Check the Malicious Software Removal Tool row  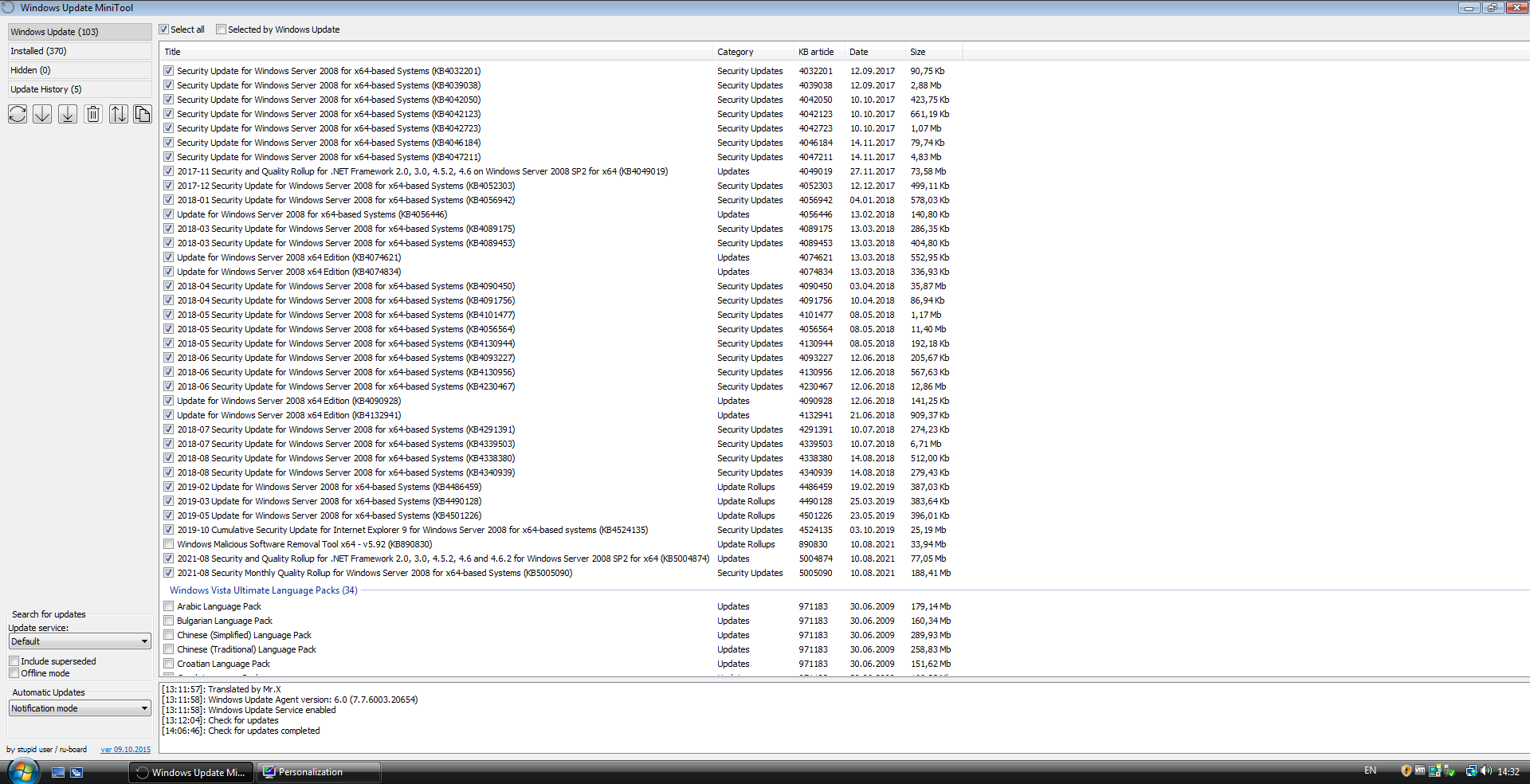click(169, 544)
